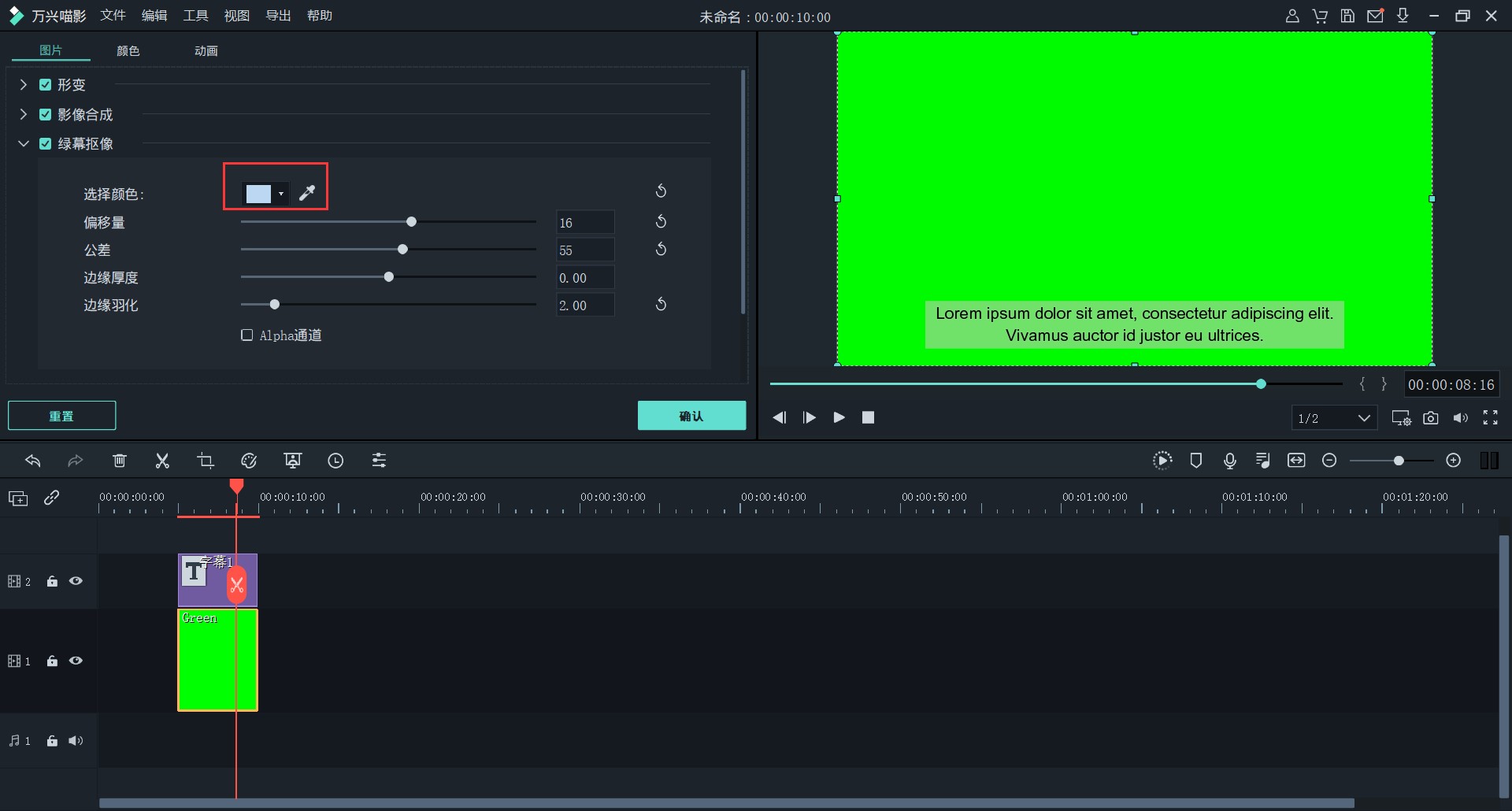Viewport: 1512px width, 811px height.
Task: Click the 确认 button
Action: click(691, 416)
